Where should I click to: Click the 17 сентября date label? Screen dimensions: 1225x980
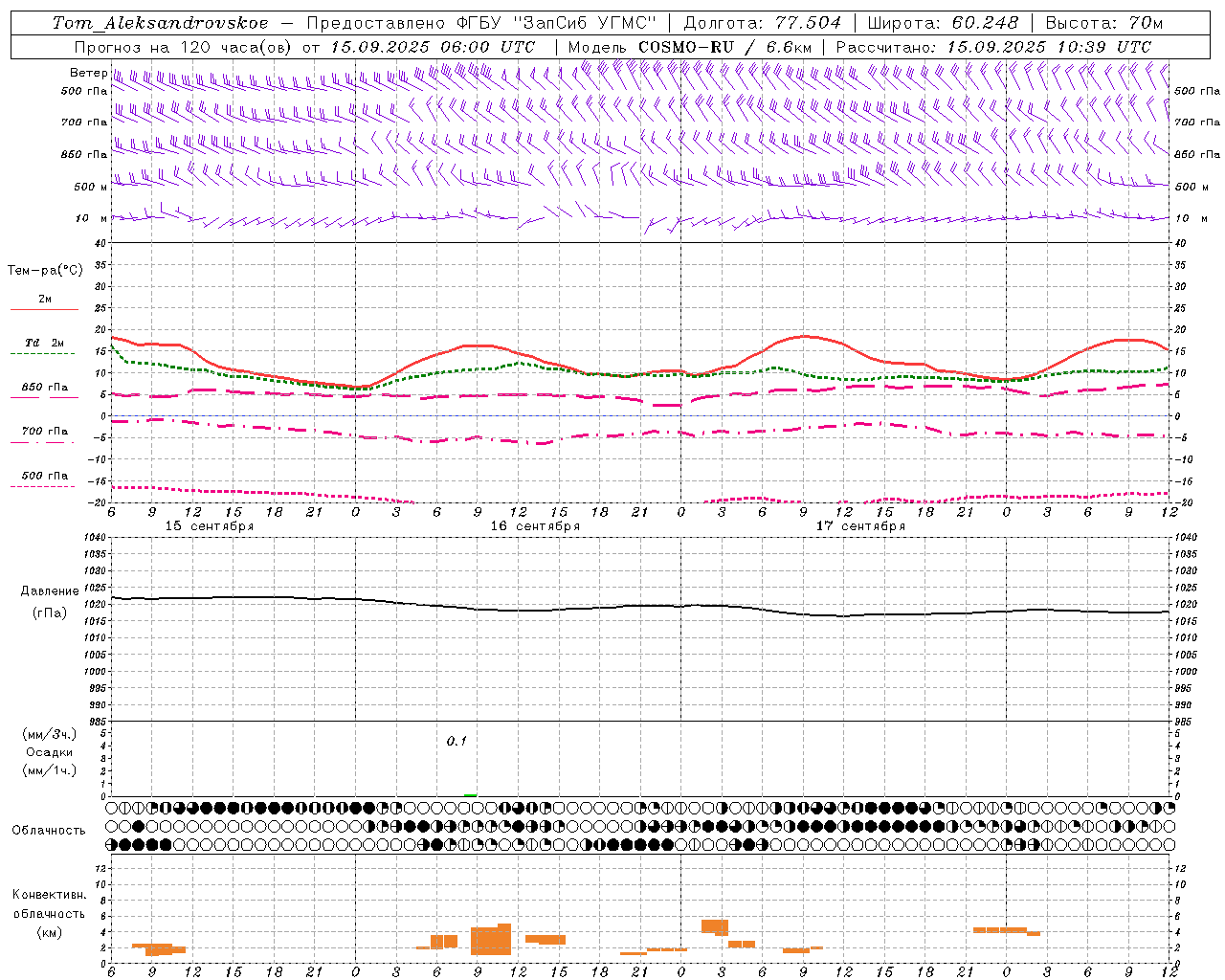[860, 526]
